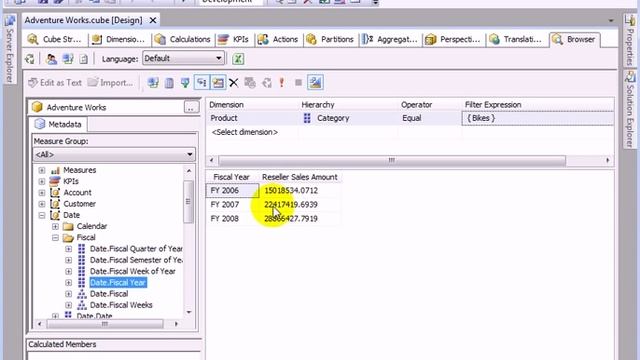This screenshot has width=640, height=360.
Task: Expand the Account dimension node
Action: click(42, 193)
